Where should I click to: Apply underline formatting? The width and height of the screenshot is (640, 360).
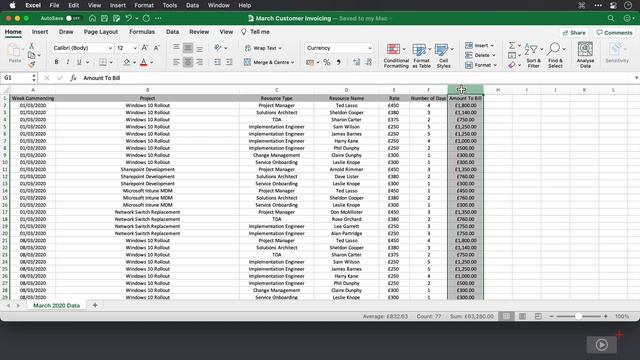click(x=79, y=62)
